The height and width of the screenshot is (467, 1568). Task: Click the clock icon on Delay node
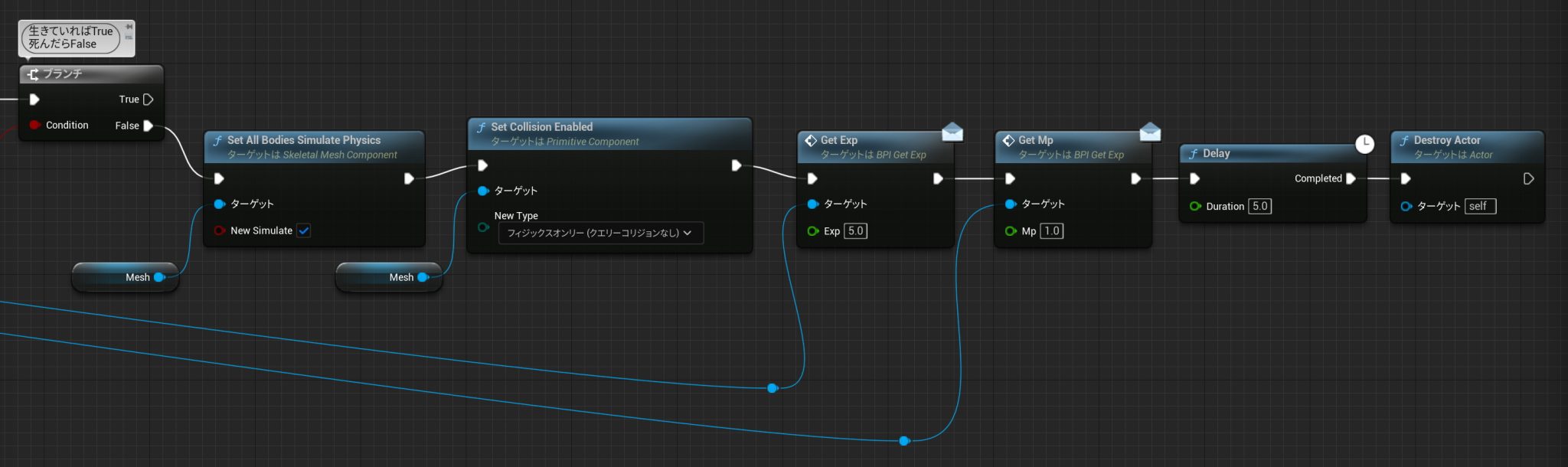(1364, 144)
